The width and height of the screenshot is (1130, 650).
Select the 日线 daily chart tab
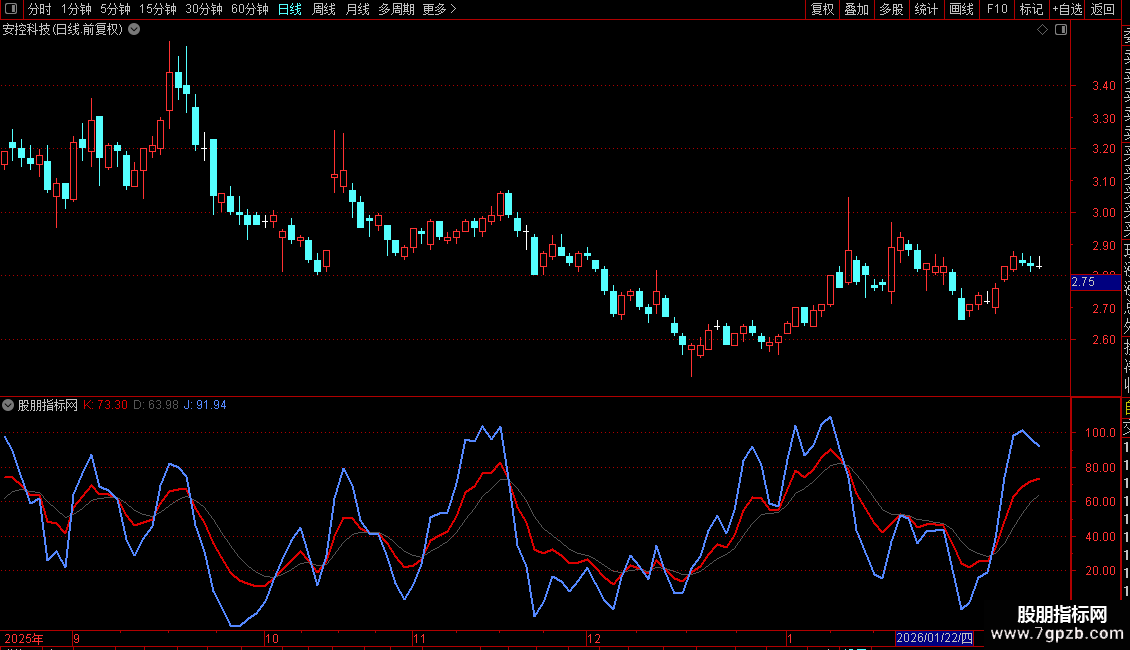(290, 9)
